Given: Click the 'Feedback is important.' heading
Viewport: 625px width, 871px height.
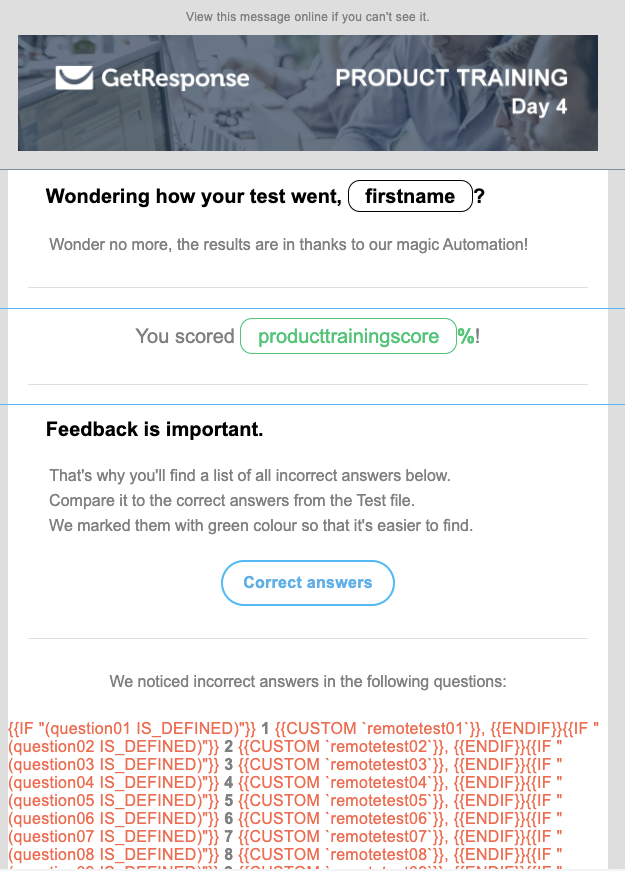Looking at the screenshot, I should (x=154, y=429).
